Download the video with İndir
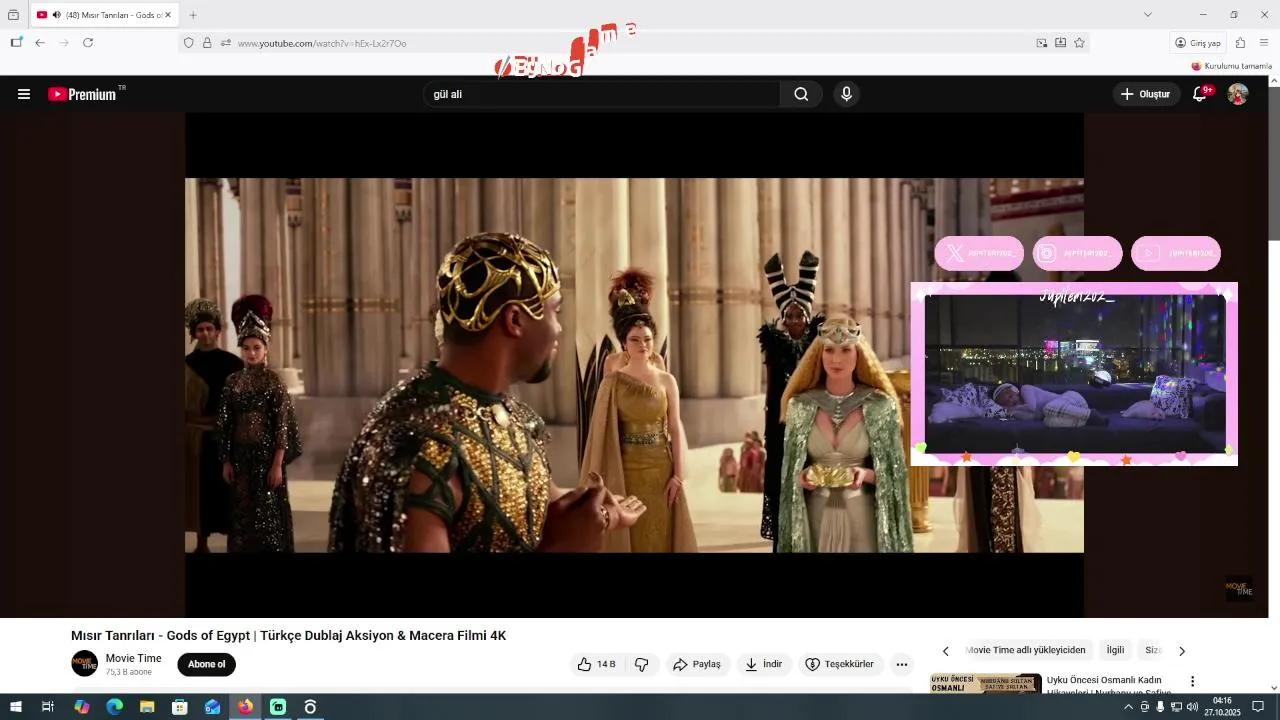This screenshot has width=1280, height=720. tap(764, 664)
